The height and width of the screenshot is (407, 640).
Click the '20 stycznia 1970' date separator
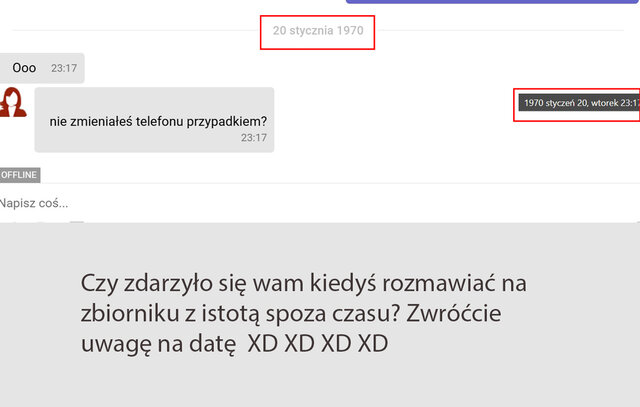[318, 31]
